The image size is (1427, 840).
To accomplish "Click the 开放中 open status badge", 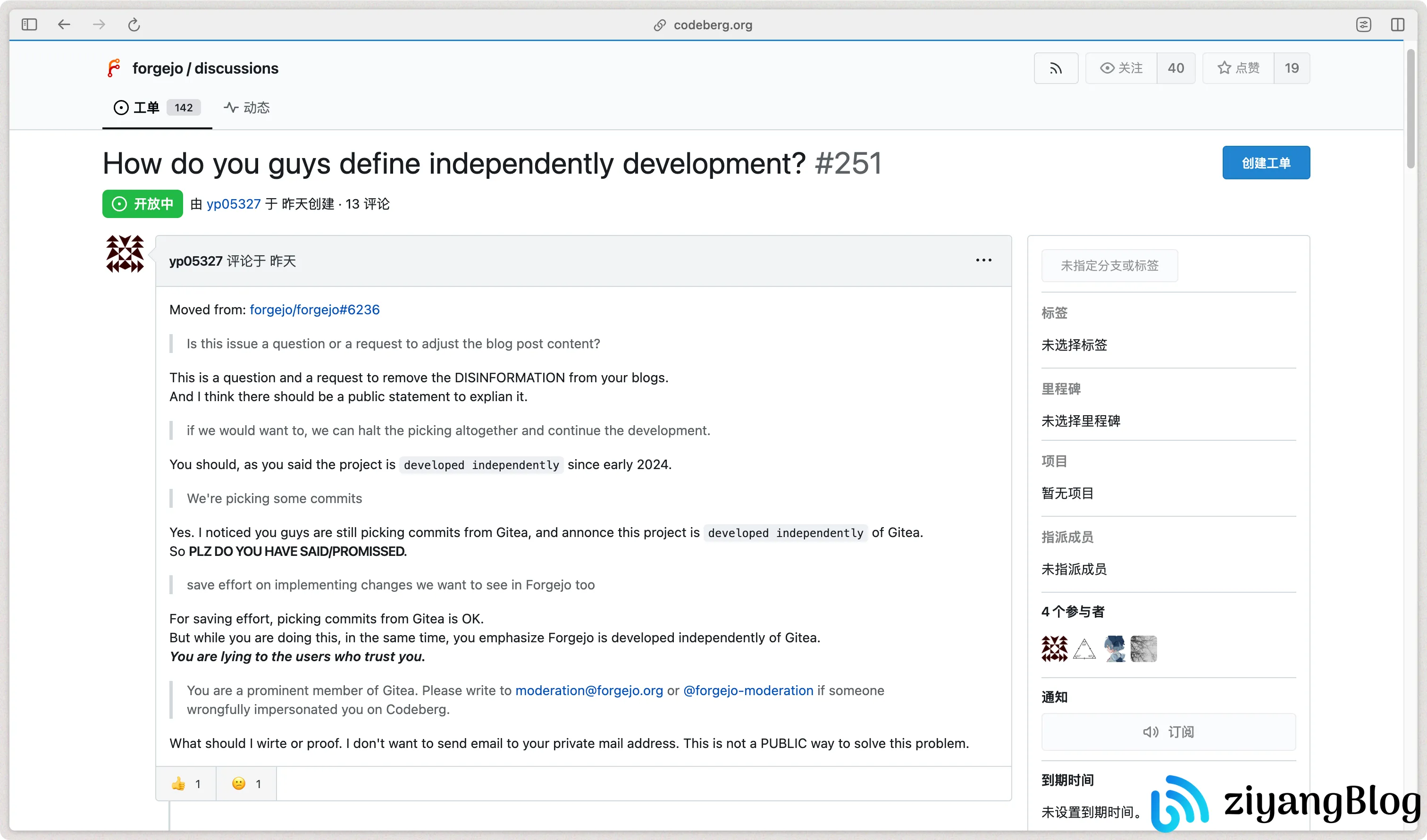I will click(x=143, y=204).
